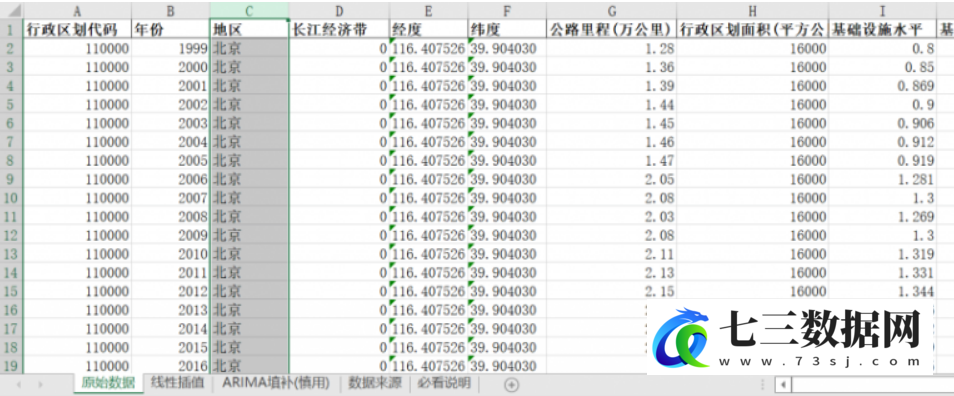Click the road mileage value 2.03
Viewport: 954px width, 396px height.
(x=611, y=217)
